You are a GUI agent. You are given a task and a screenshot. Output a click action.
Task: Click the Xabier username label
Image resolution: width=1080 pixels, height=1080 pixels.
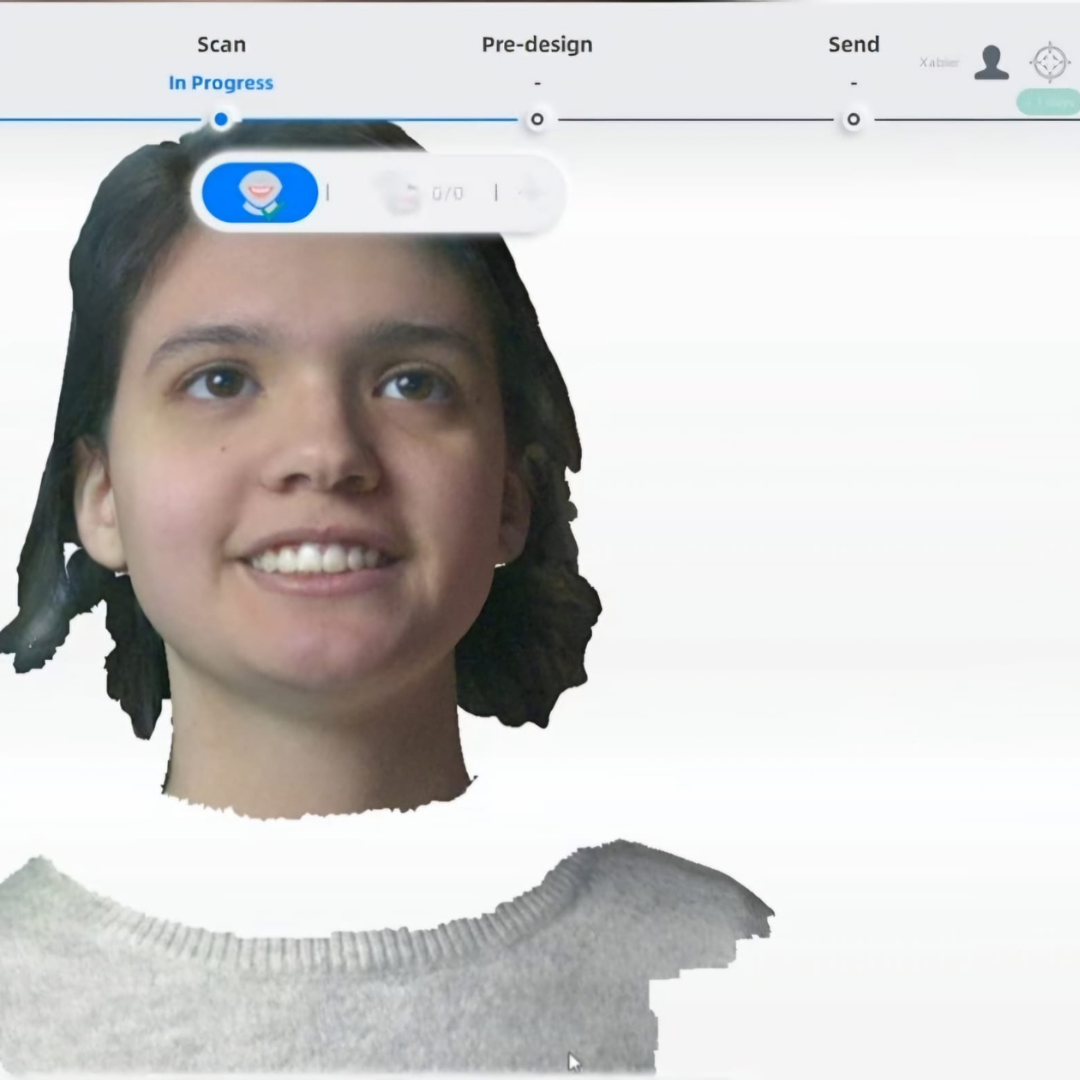click(x=939, y=63)
